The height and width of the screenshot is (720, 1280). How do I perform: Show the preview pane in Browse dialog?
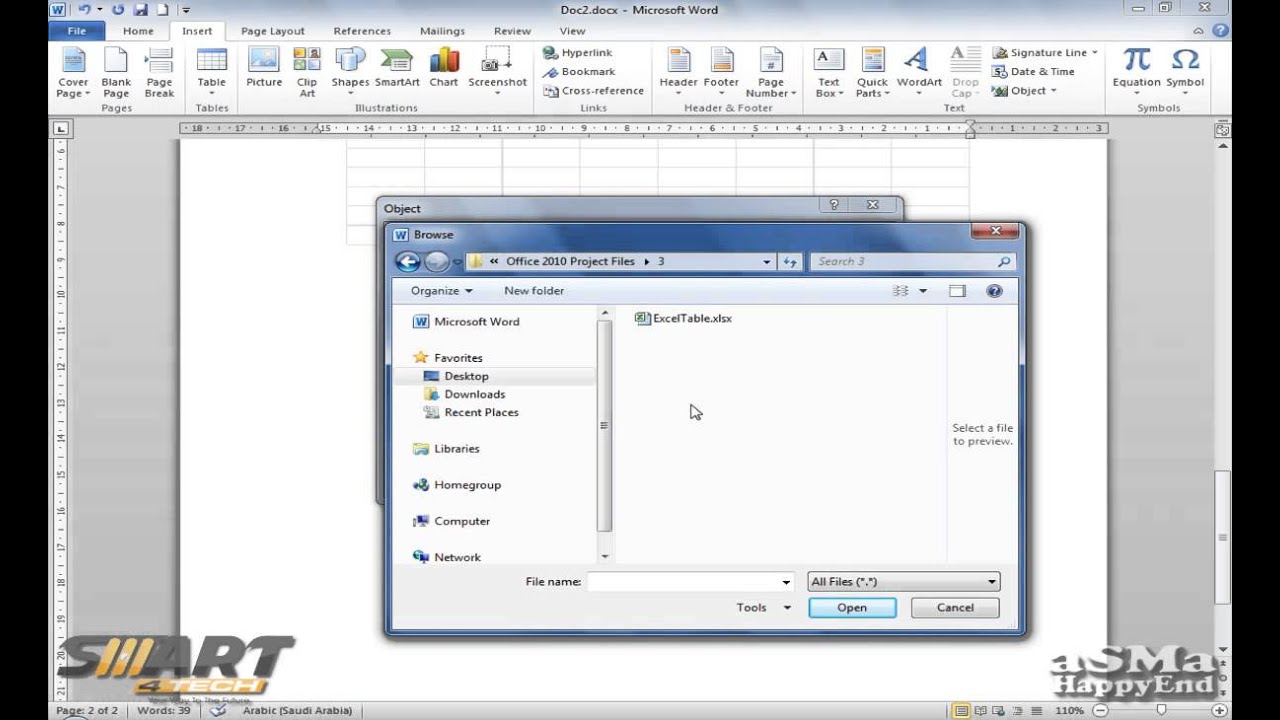pyautogui.click(x=957, y=291)
